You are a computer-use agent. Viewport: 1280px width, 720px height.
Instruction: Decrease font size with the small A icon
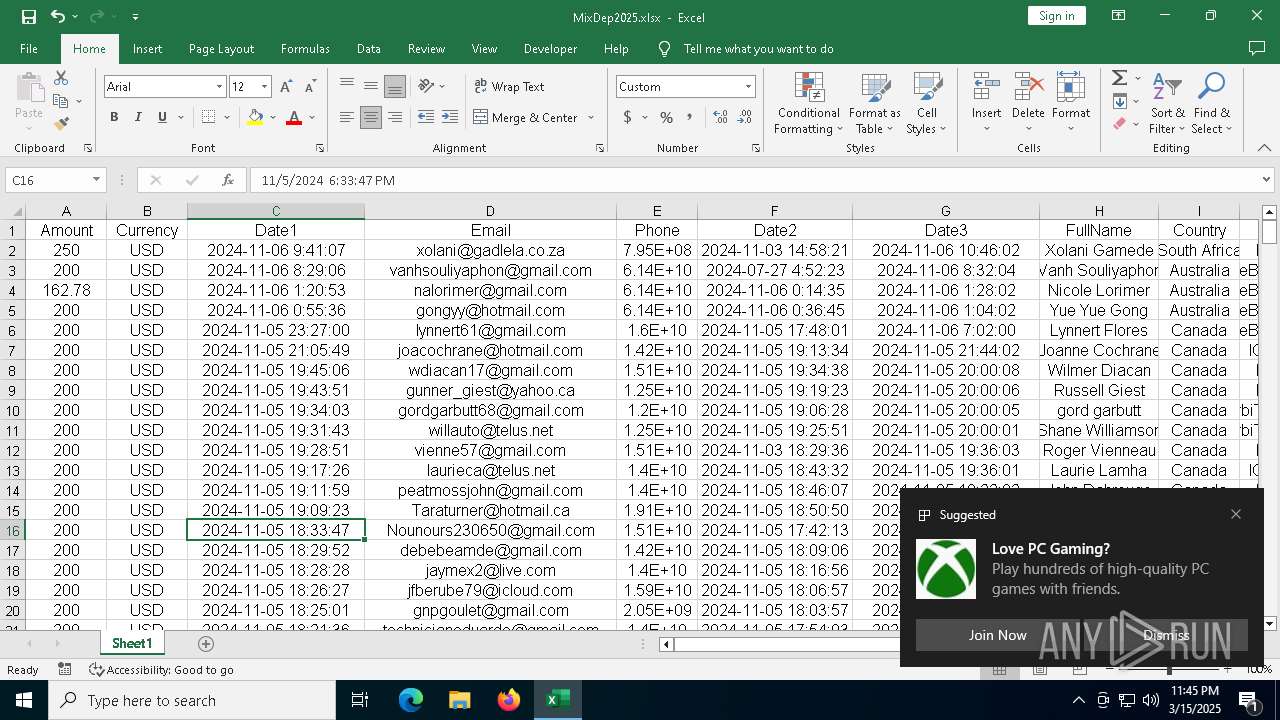pyautogui.click(x=310, y=87)
